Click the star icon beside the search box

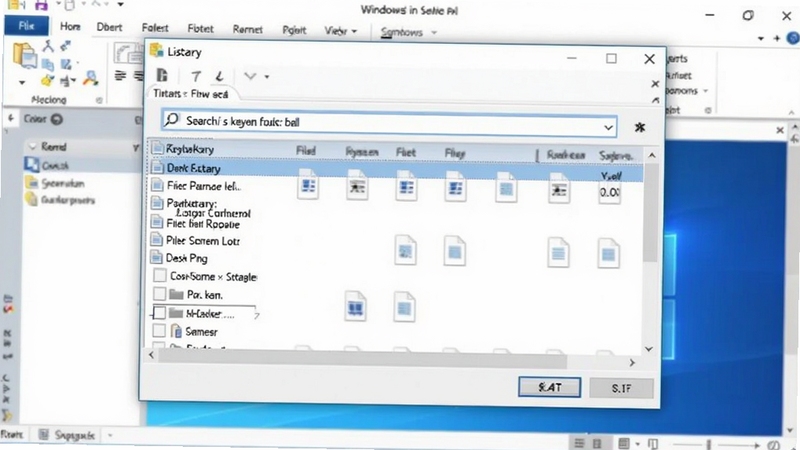[640, 127]
